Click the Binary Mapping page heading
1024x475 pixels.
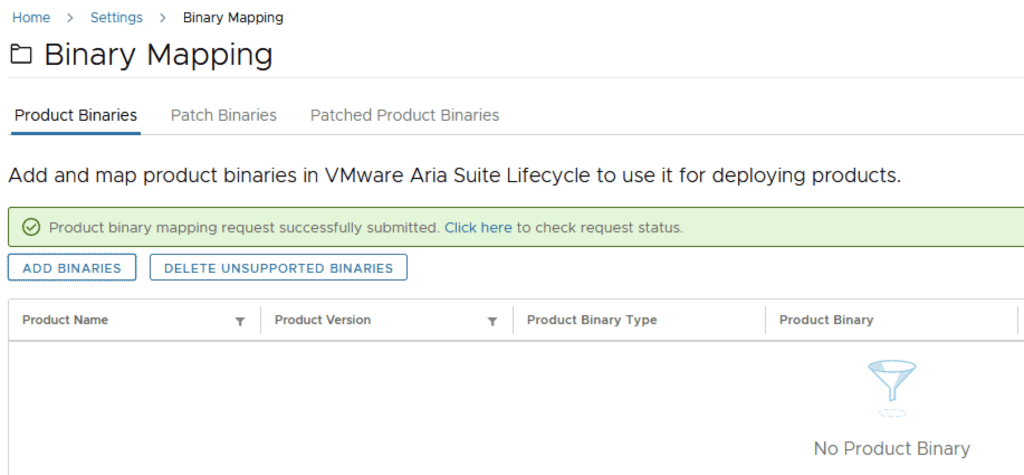pos(158,55)
